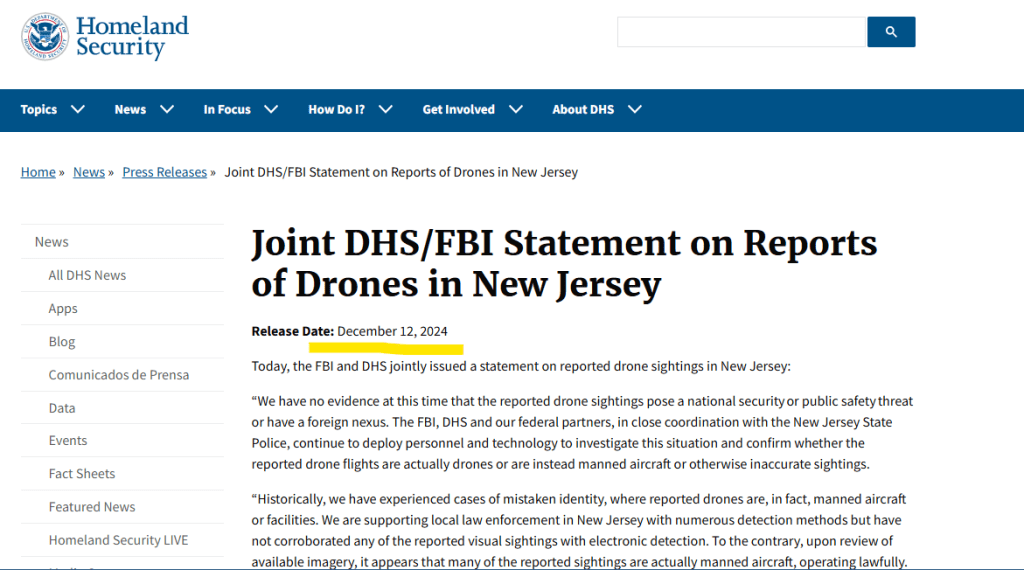1024x570 pixels.
Task: Click the Homeland Security wordmark text
Action: (132, 36)
